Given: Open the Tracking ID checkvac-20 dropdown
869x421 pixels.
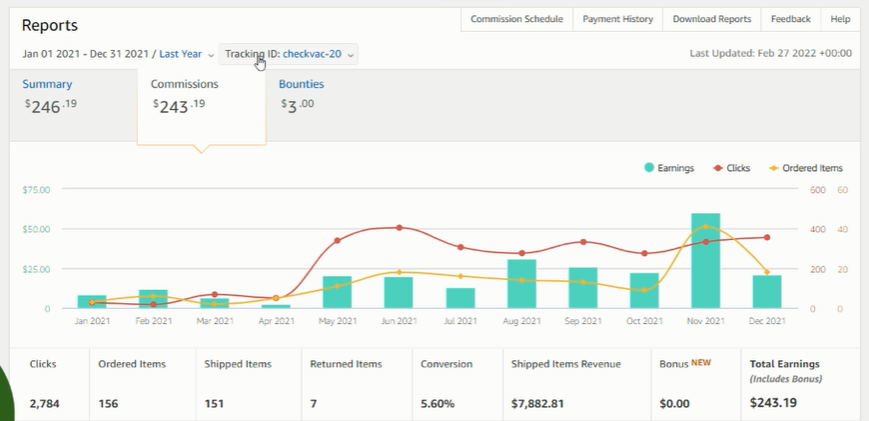Looking at the screenshot, I should [288, 54].
